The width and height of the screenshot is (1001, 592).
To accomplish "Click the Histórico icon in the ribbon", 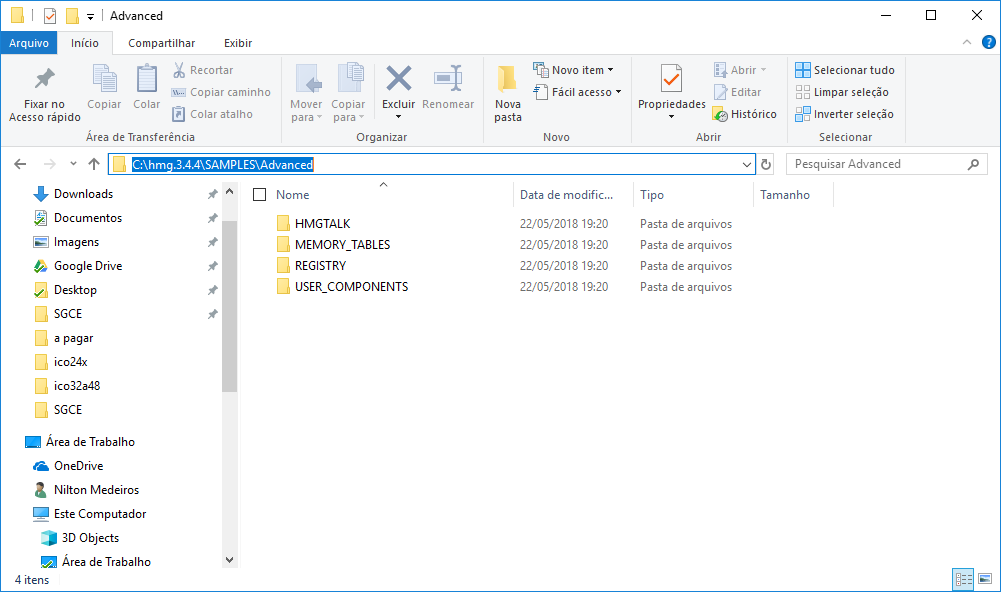I will pos(719,114).
